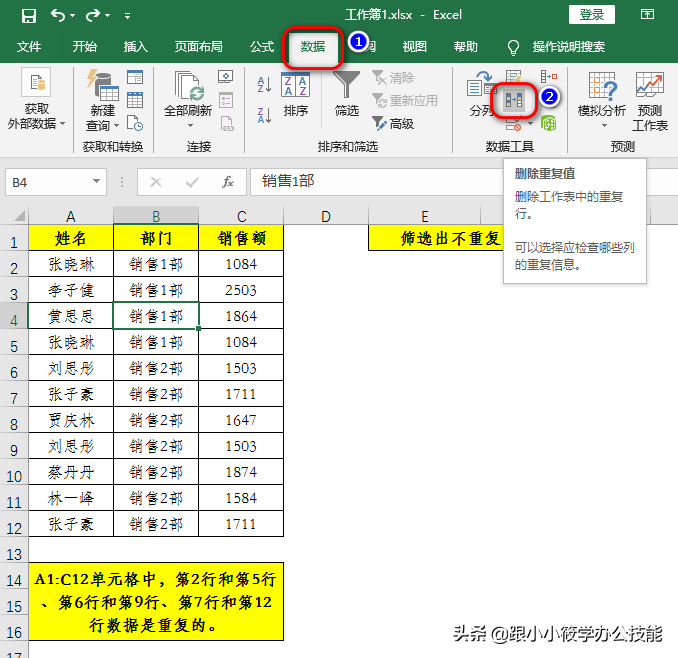This screenshot has width=678, height=658.
Task: Click the yellow 筛选出不重复 header cell
Action: click(436, 238)
